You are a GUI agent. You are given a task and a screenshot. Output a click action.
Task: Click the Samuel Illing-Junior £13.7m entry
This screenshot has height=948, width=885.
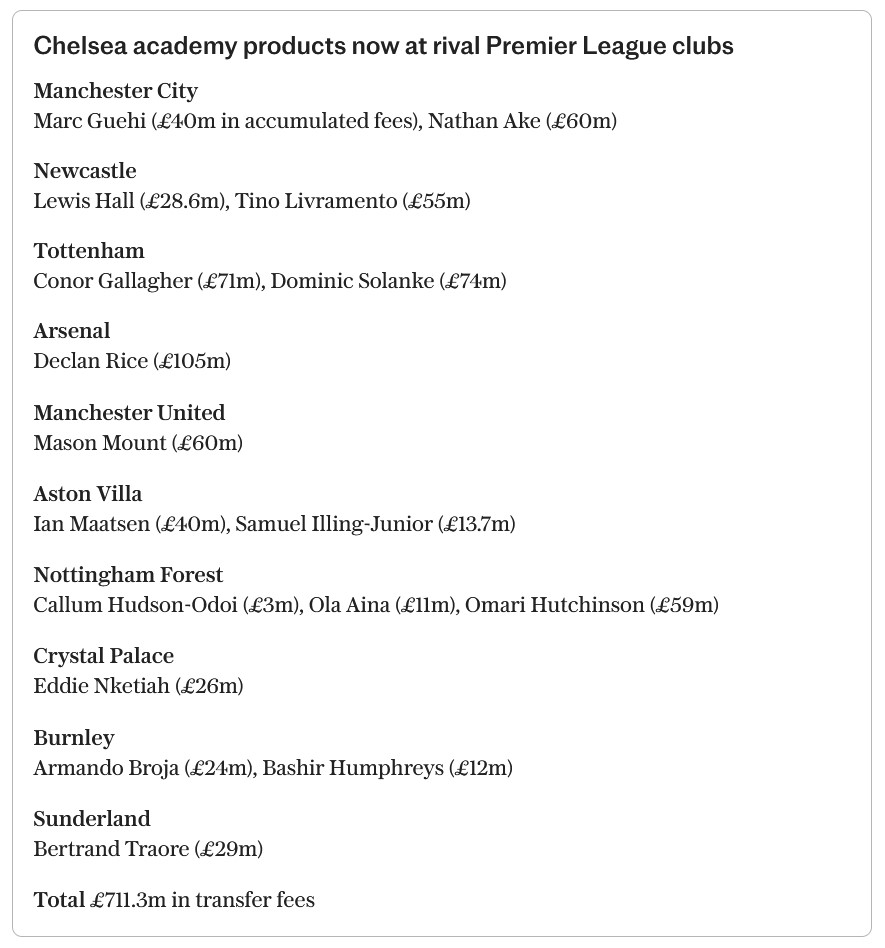[375, 524]
